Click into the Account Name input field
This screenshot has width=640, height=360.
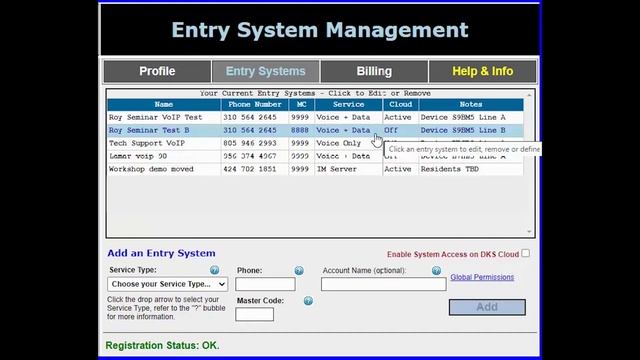[x=383, y=284]
